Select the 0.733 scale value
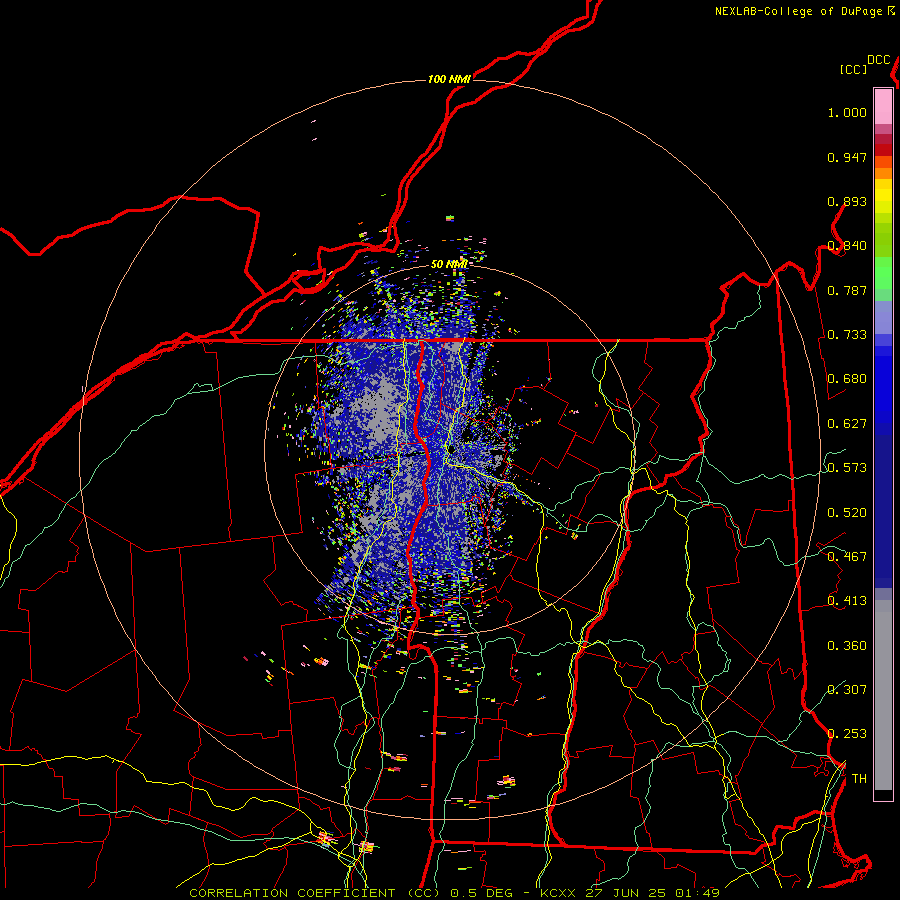Image resolution: width=900 pixels, height=900 pixels. tap(847, 335)
